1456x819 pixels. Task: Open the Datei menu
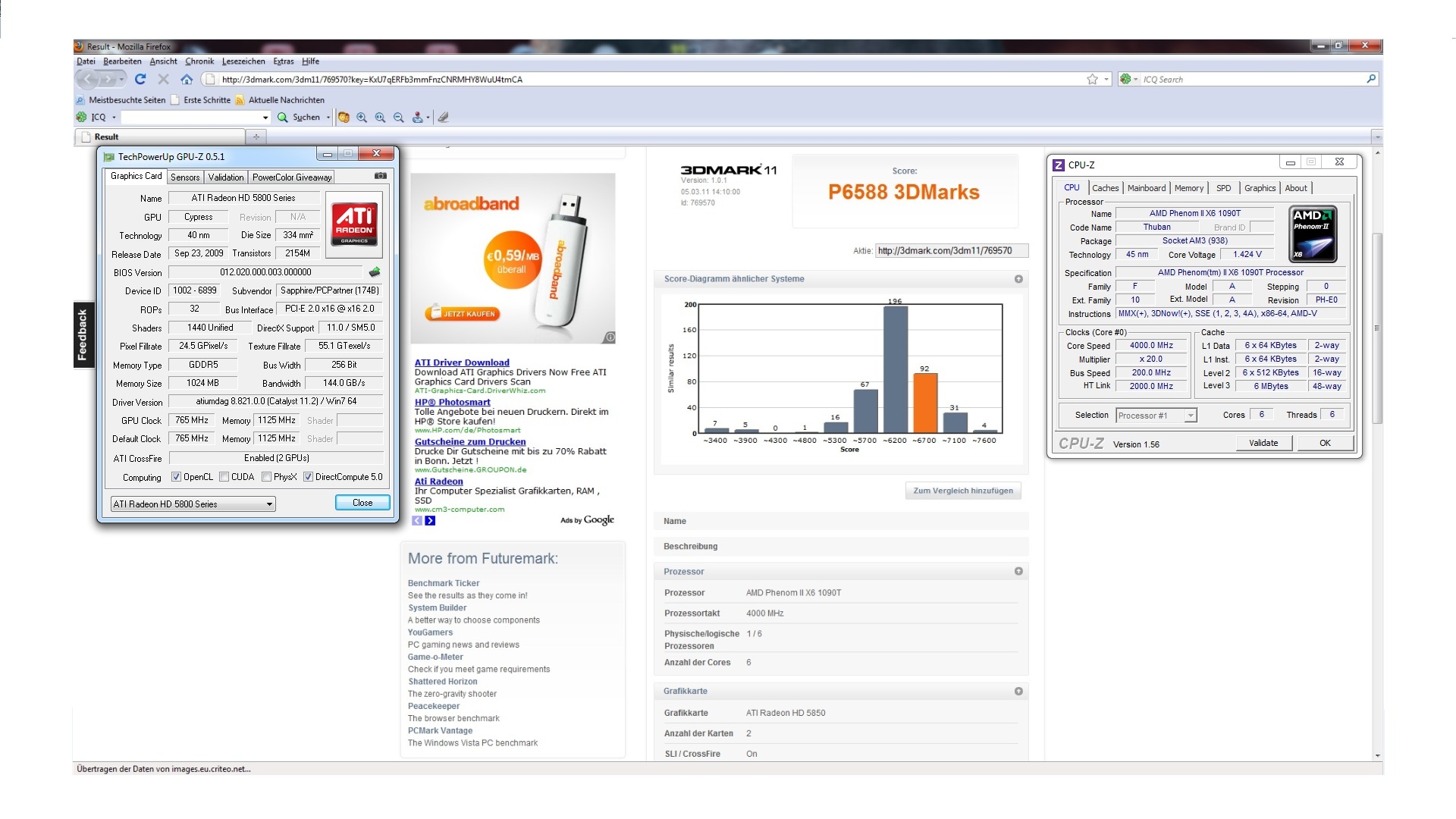[x=86, y=61]
